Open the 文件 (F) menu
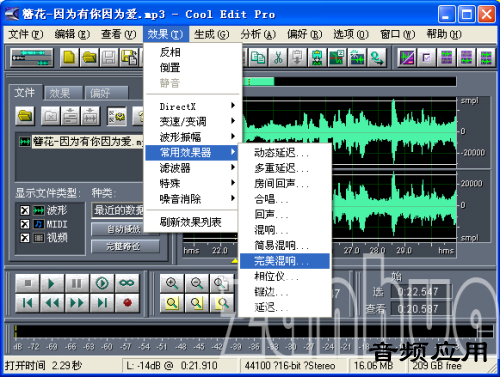The width and height of the screenshot is (500, 377). tap(25, 34)
